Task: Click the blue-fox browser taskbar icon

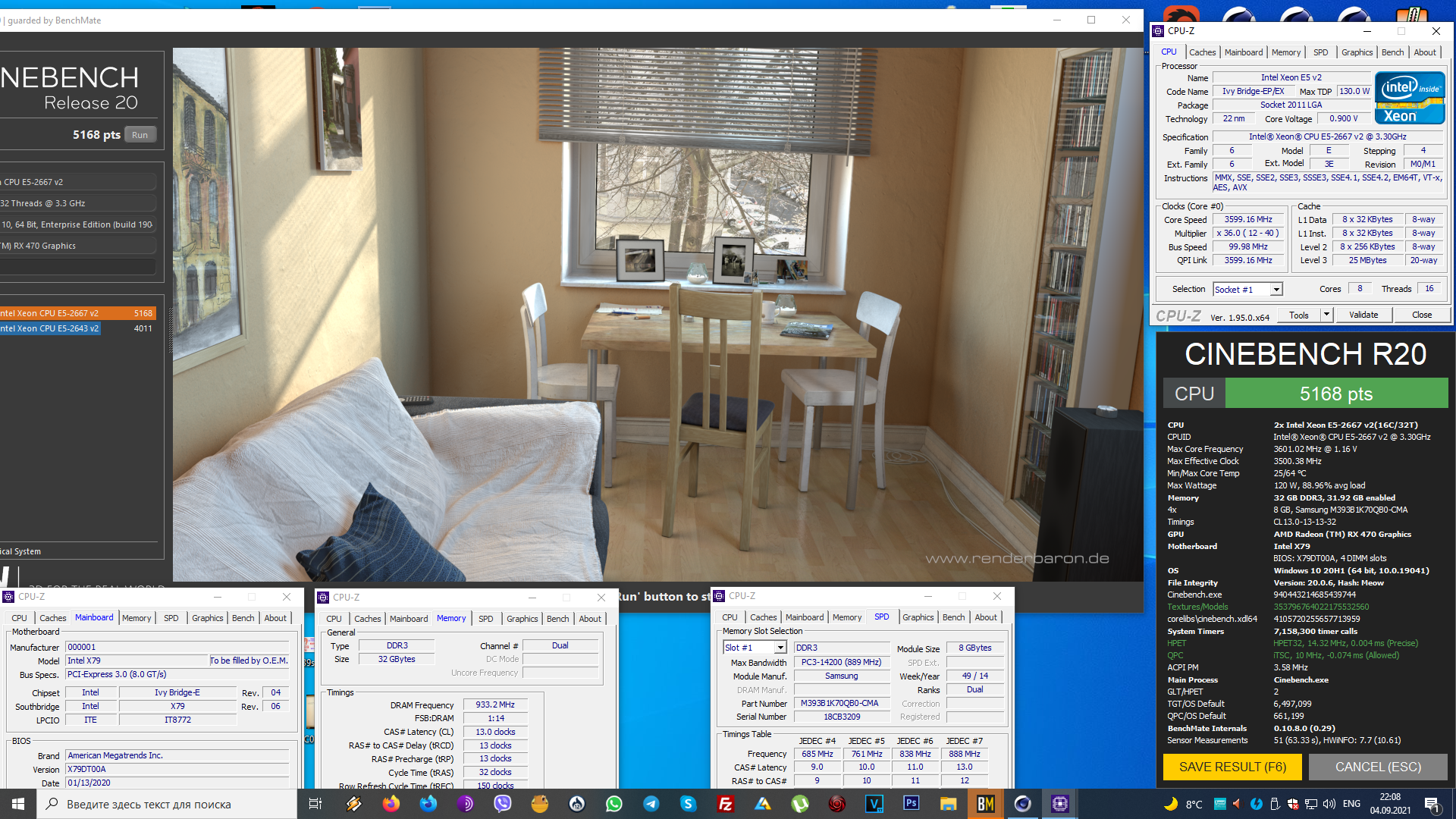Action: tap(428, 804)
